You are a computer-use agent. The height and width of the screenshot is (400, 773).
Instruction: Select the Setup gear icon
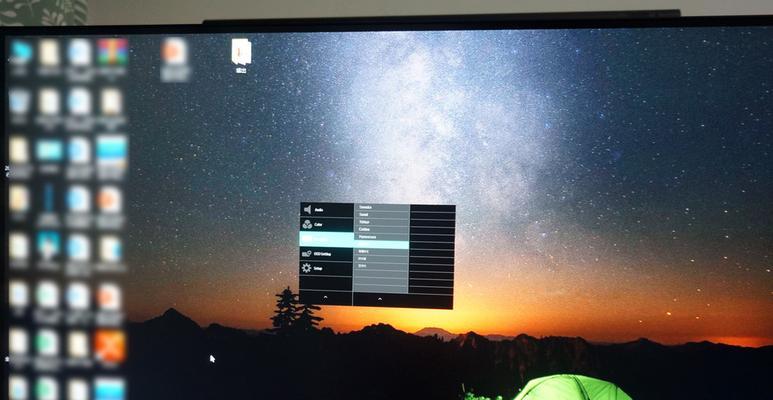pos(307,268)
